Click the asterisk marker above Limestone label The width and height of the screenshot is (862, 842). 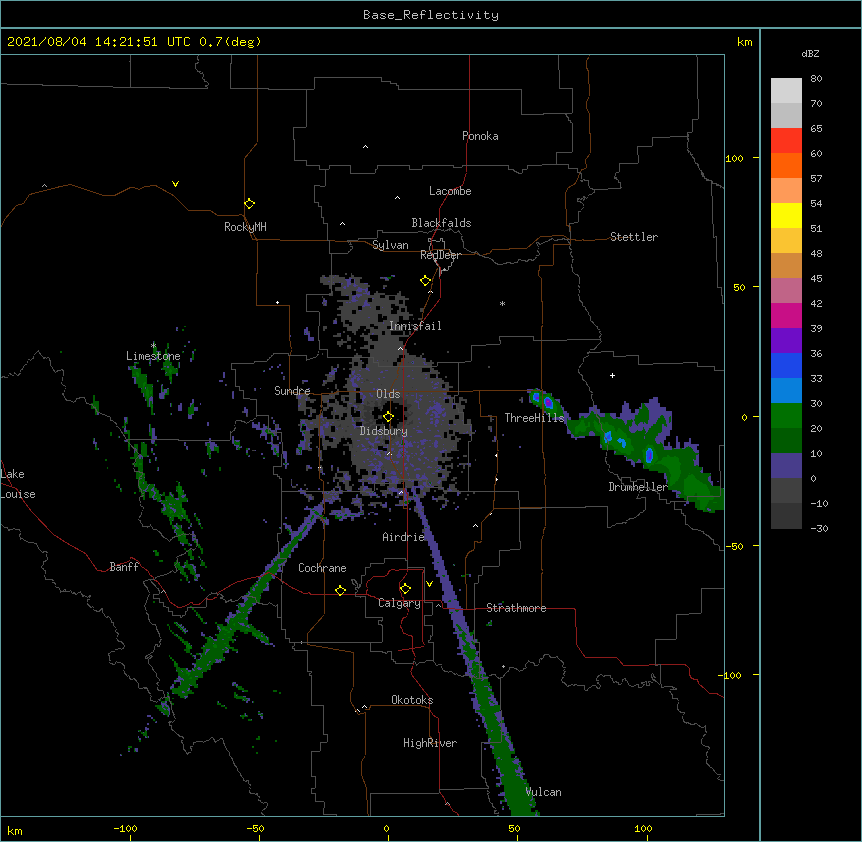pos(153,345)
